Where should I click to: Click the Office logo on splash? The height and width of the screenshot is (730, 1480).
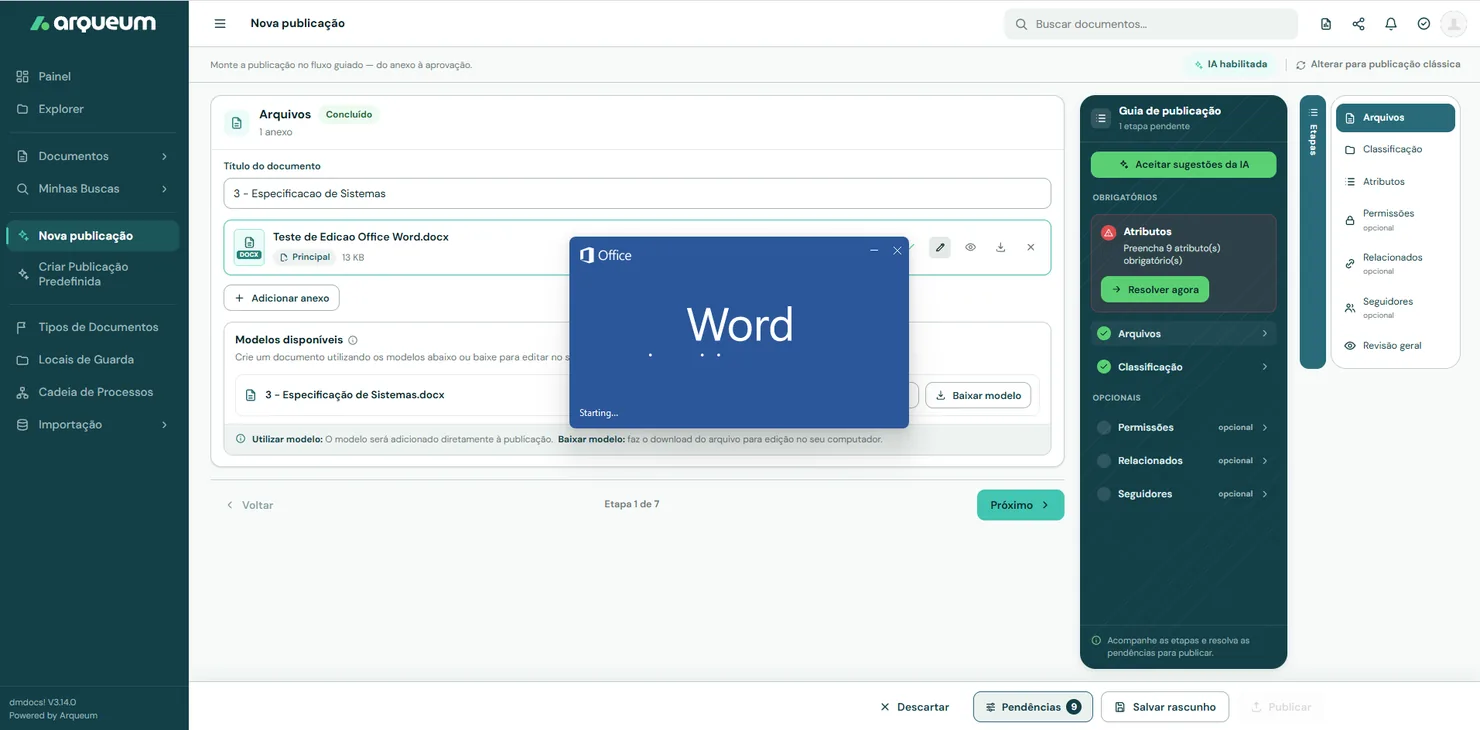(606, 255)
